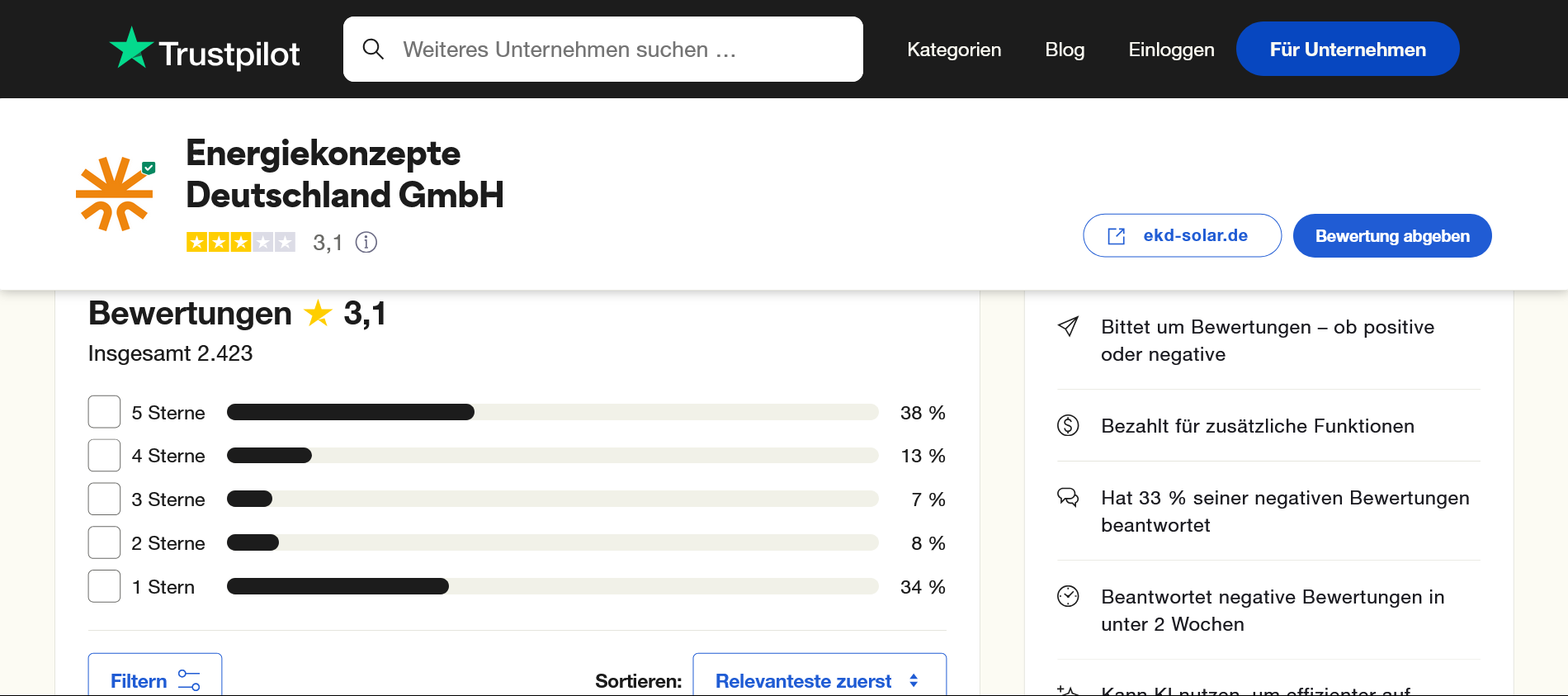Go to the Blog navigation link
This screenshot has width=1568, height=696.
coord(1065,50)
